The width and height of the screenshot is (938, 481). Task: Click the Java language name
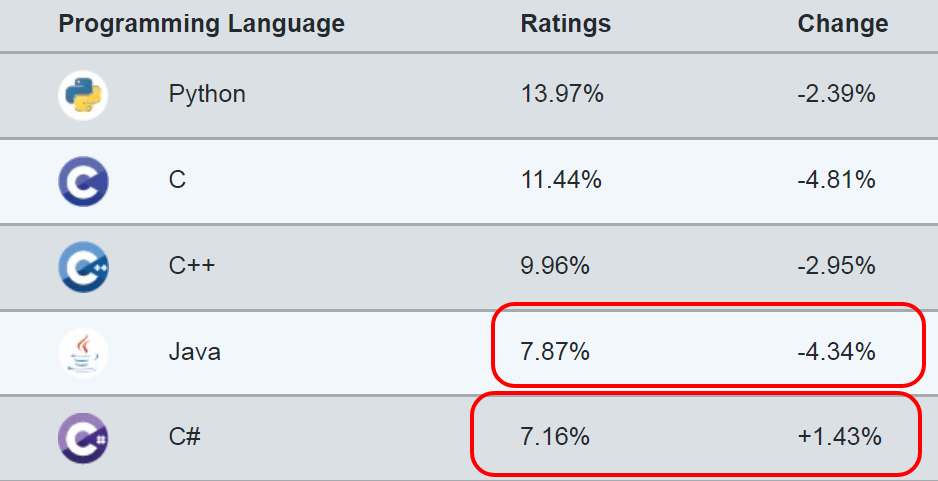tap(194, 352)
